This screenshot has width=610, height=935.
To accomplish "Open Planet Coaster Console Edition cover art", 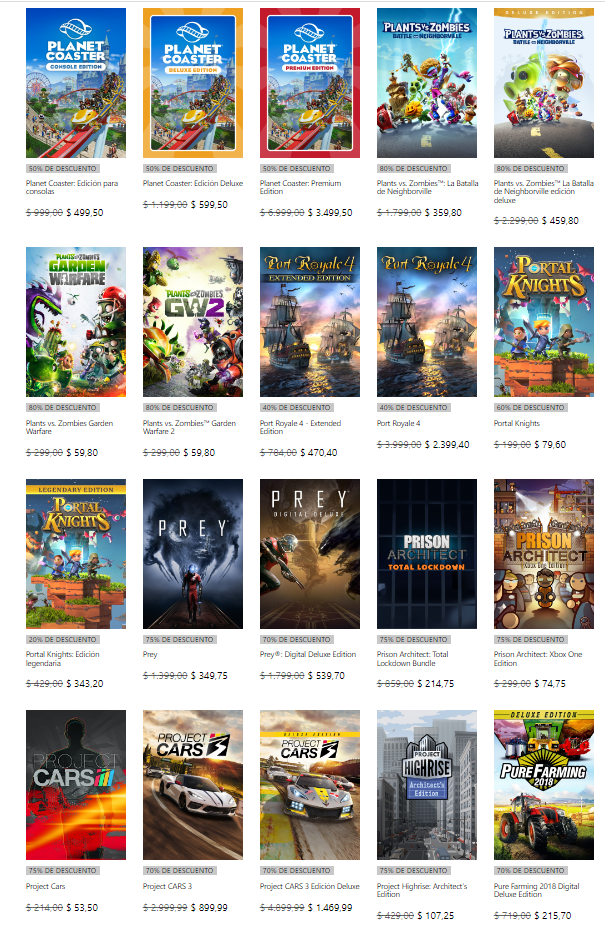I will click(x=76, y=83).
